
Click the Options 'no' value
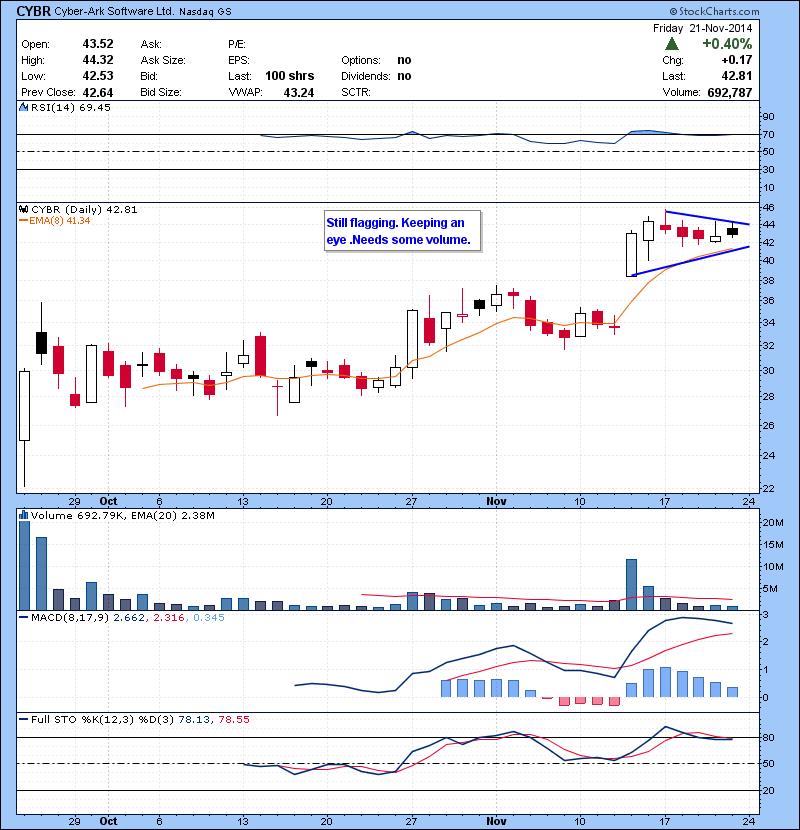(404, 60)
